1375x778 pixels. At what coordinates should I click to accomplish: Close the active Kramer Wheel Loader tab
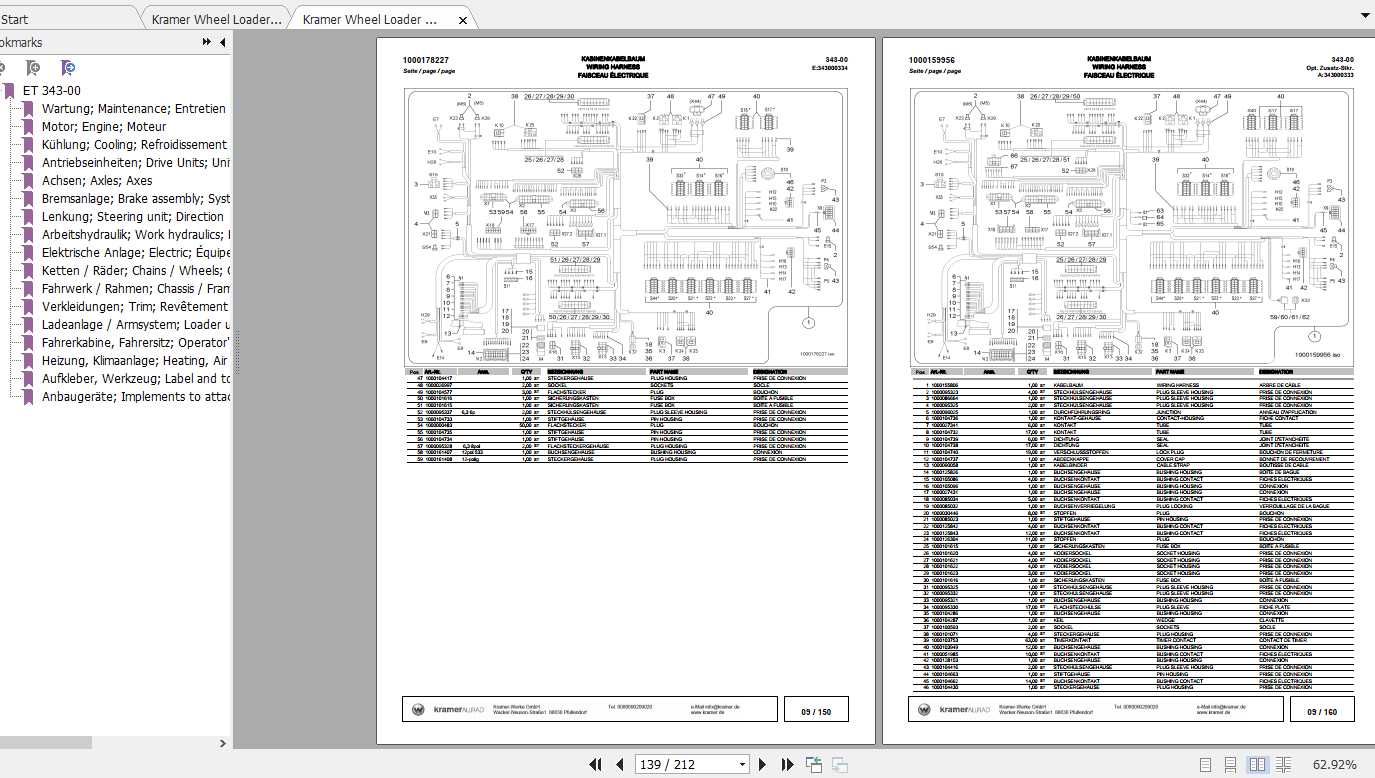click(462, 19)
